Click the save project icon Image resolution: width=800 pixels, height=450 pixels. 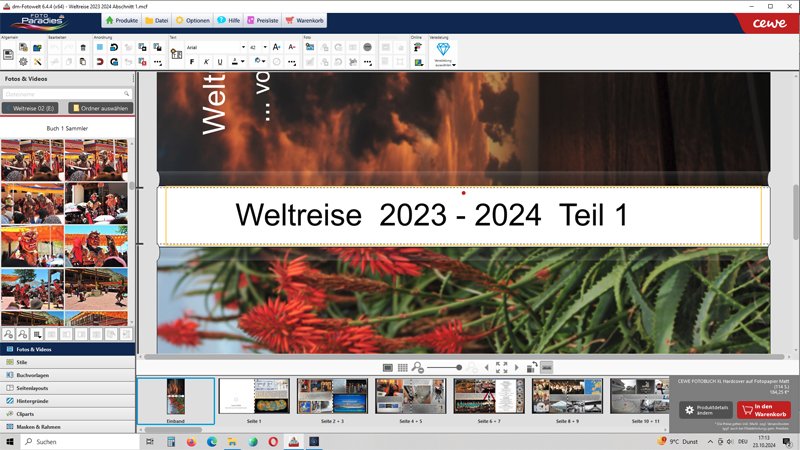(x=8, y=54)
